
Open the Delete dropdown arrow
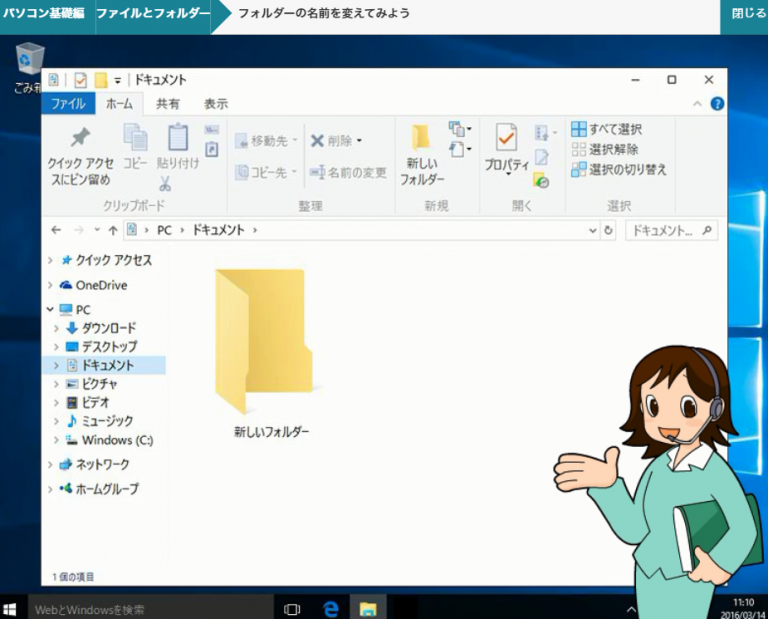(x=359, y=141)
